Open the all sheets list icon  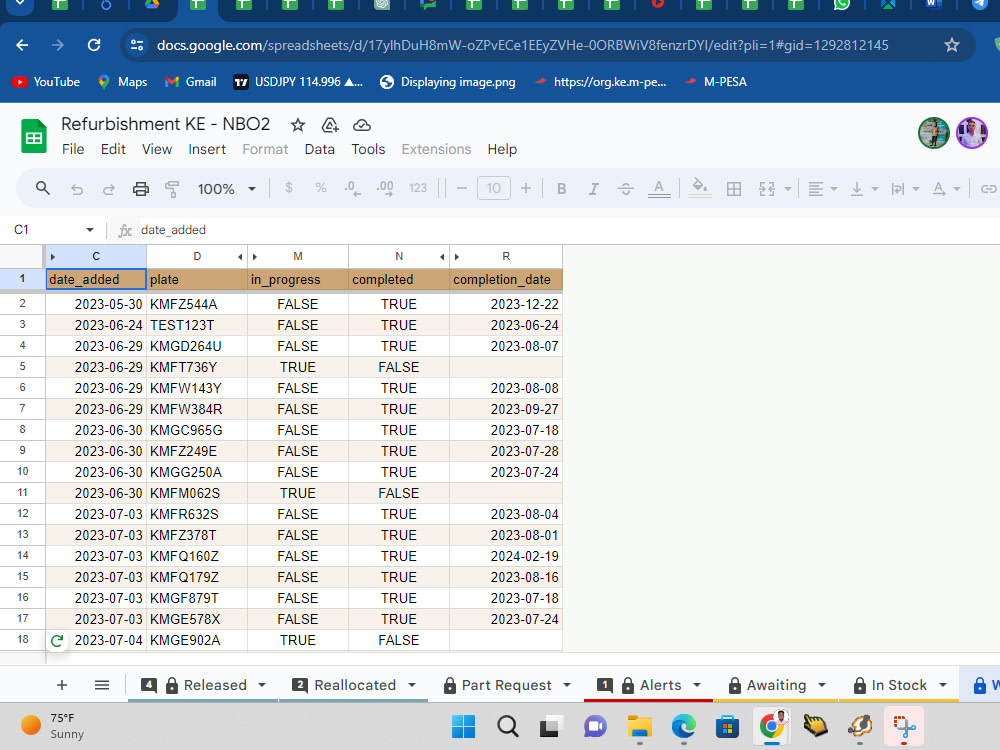[101, 685]
